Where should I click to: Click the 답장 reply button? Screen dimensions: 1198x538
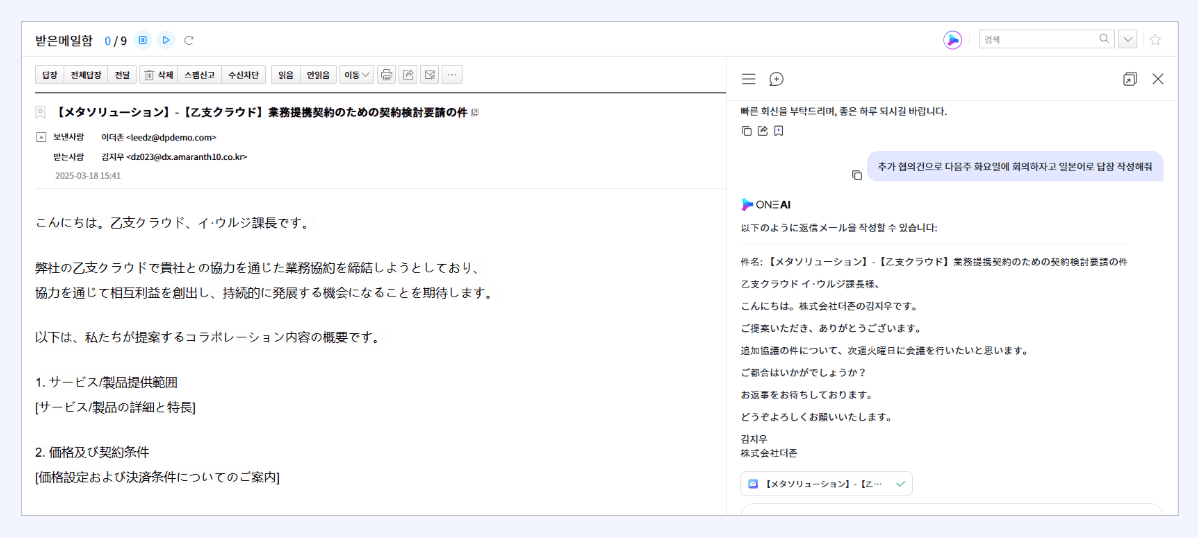(x=50, y=75)
